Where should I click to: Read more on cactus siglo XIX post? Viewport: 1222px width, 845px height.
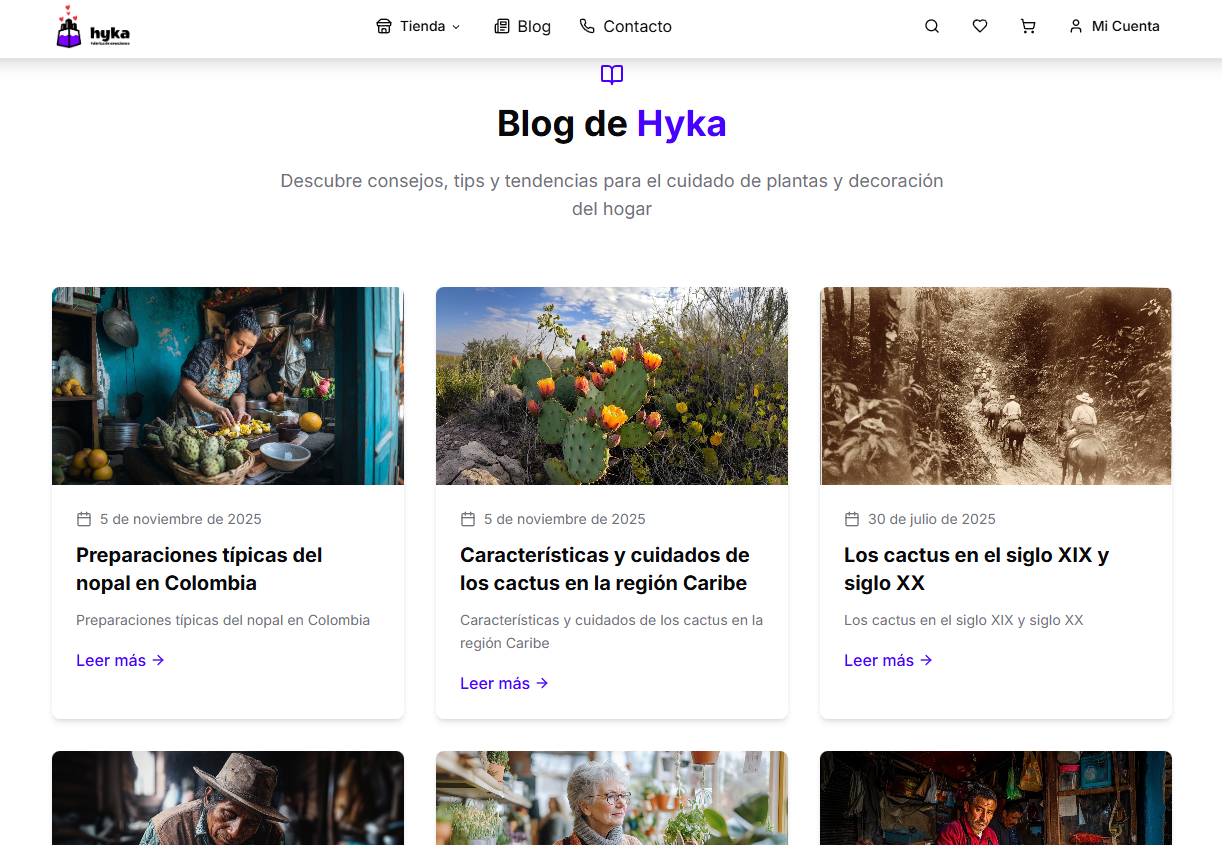[x=888, y=660]
